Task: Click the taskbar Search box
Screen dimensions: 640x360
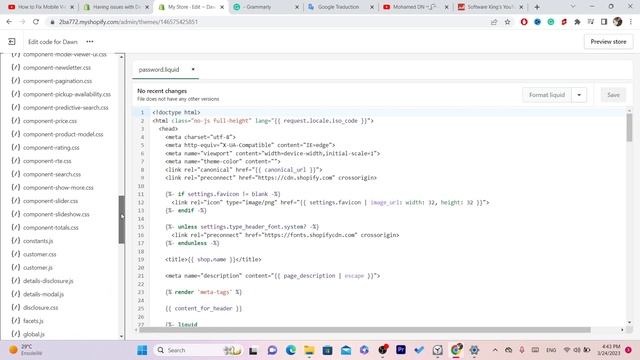Action: point(199,350)
